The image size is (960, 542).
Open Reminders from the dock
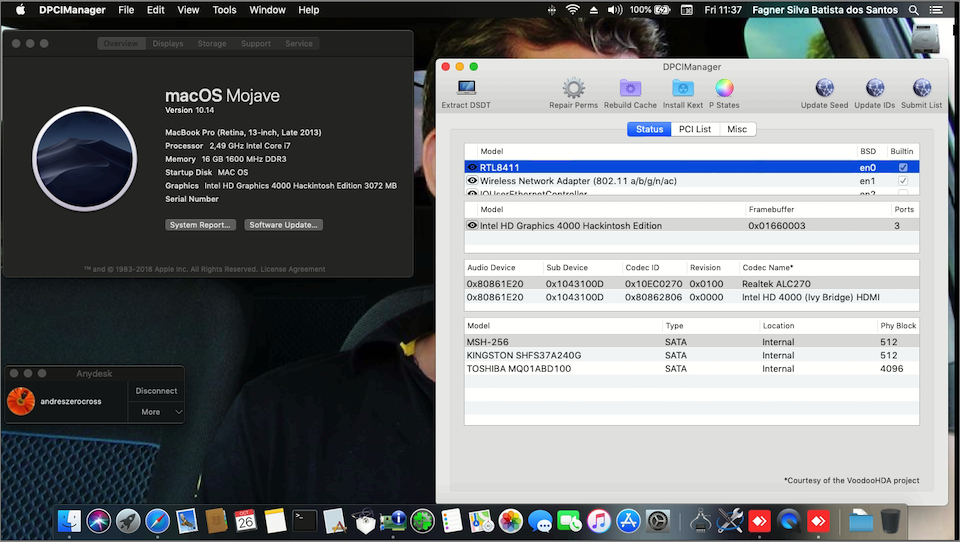[452, 521]
